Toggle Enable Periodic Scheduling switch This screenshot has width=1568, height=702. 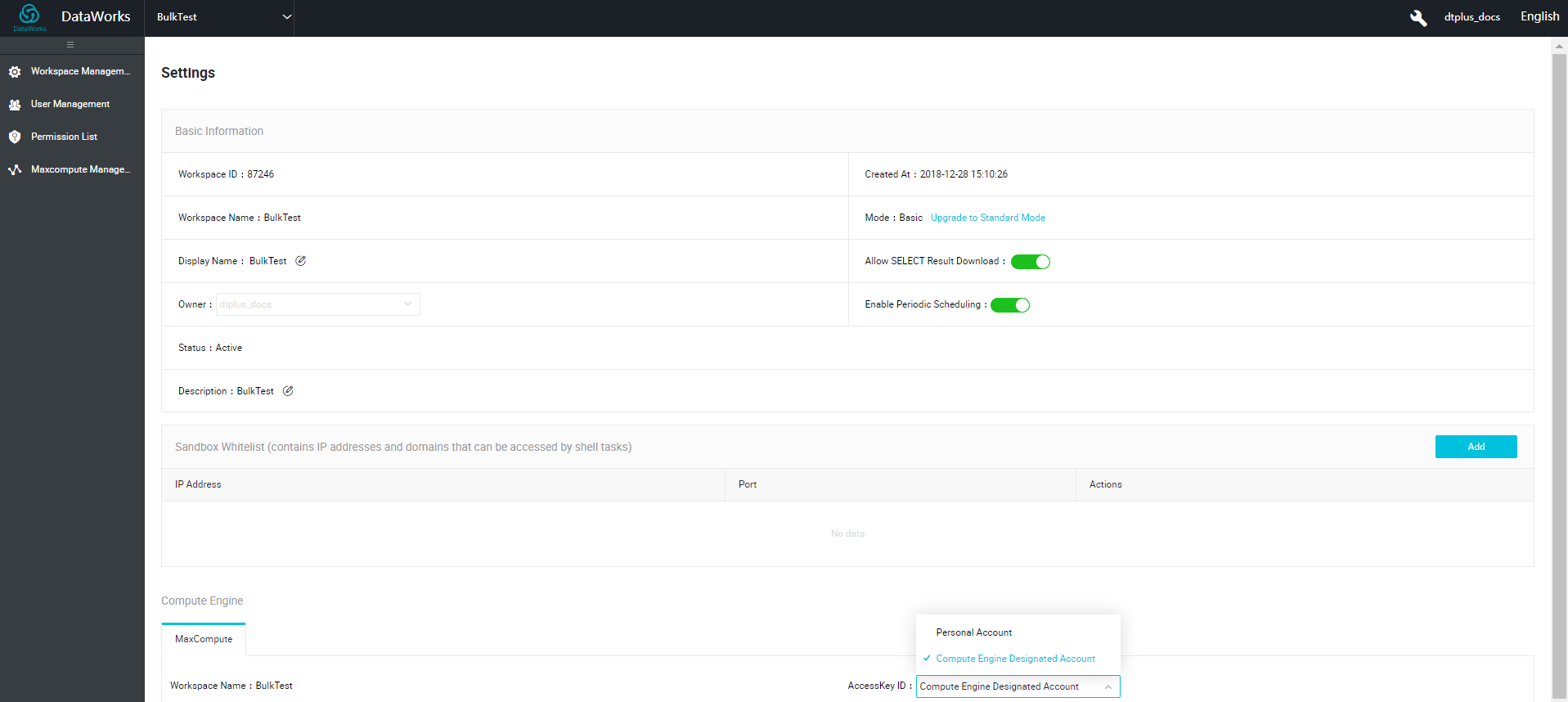coord(1010,305)
